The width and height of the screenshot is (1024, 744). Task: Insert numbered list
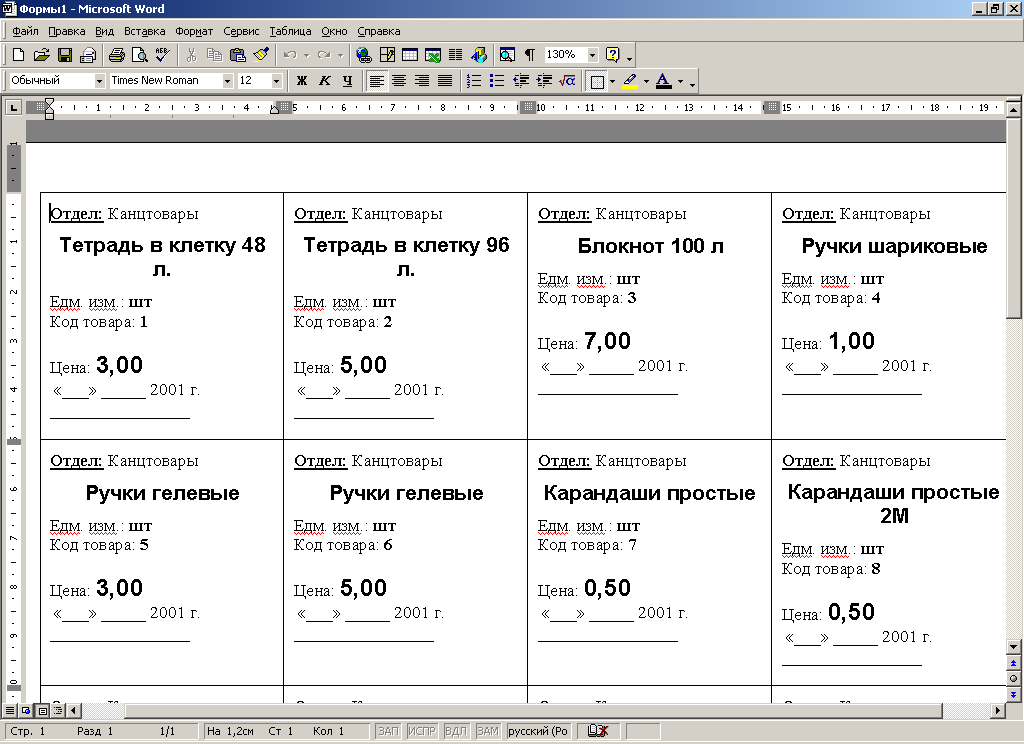click(474, 80)
